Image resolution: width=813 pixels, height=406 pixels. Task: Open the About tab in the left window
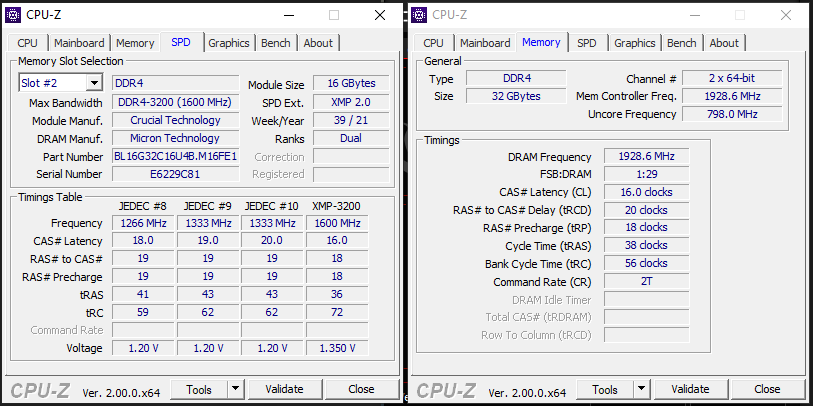coord(318,43)
